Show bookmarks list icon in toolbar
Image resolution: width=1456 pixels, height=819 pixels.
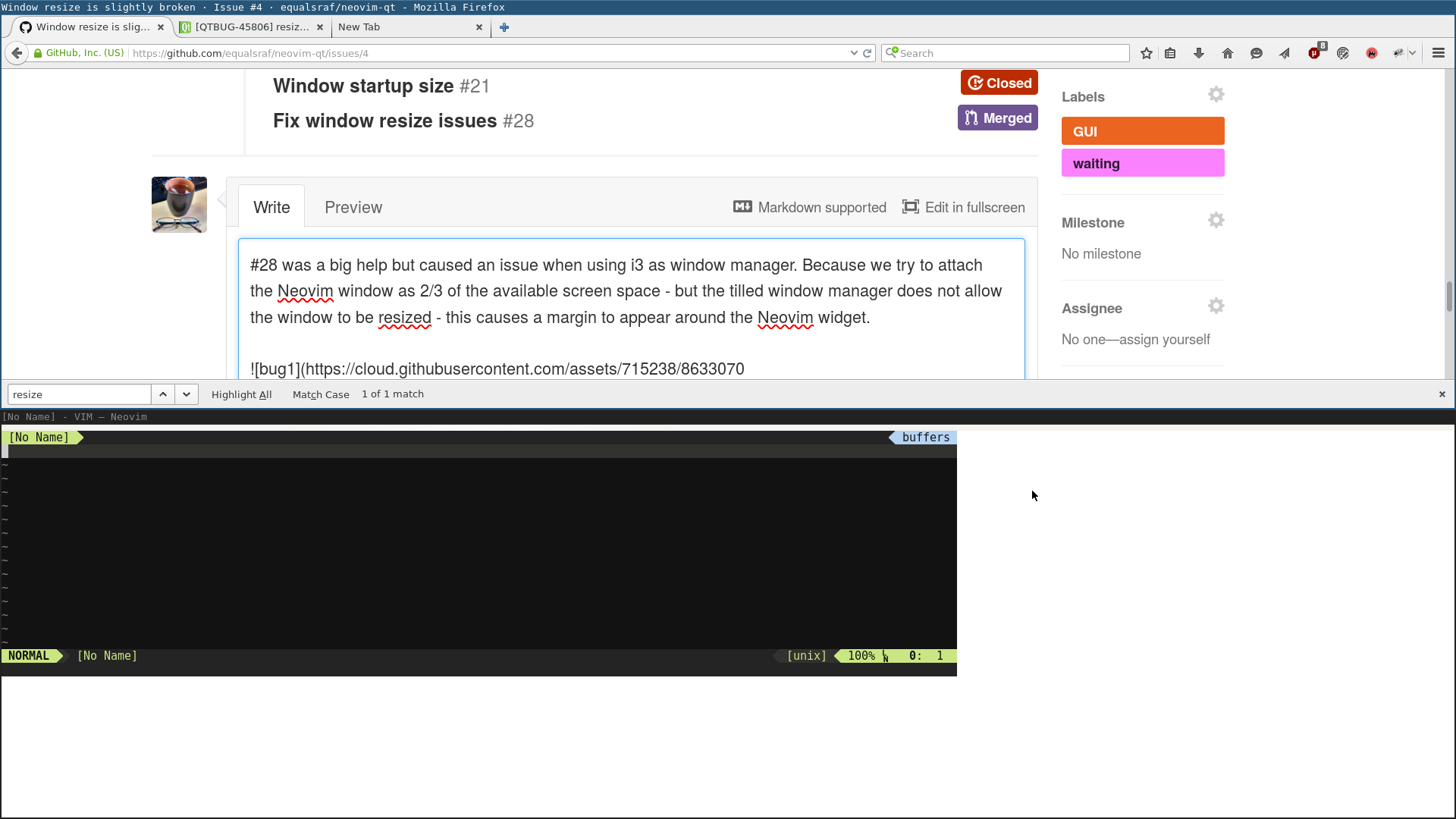coord(1170,53)
